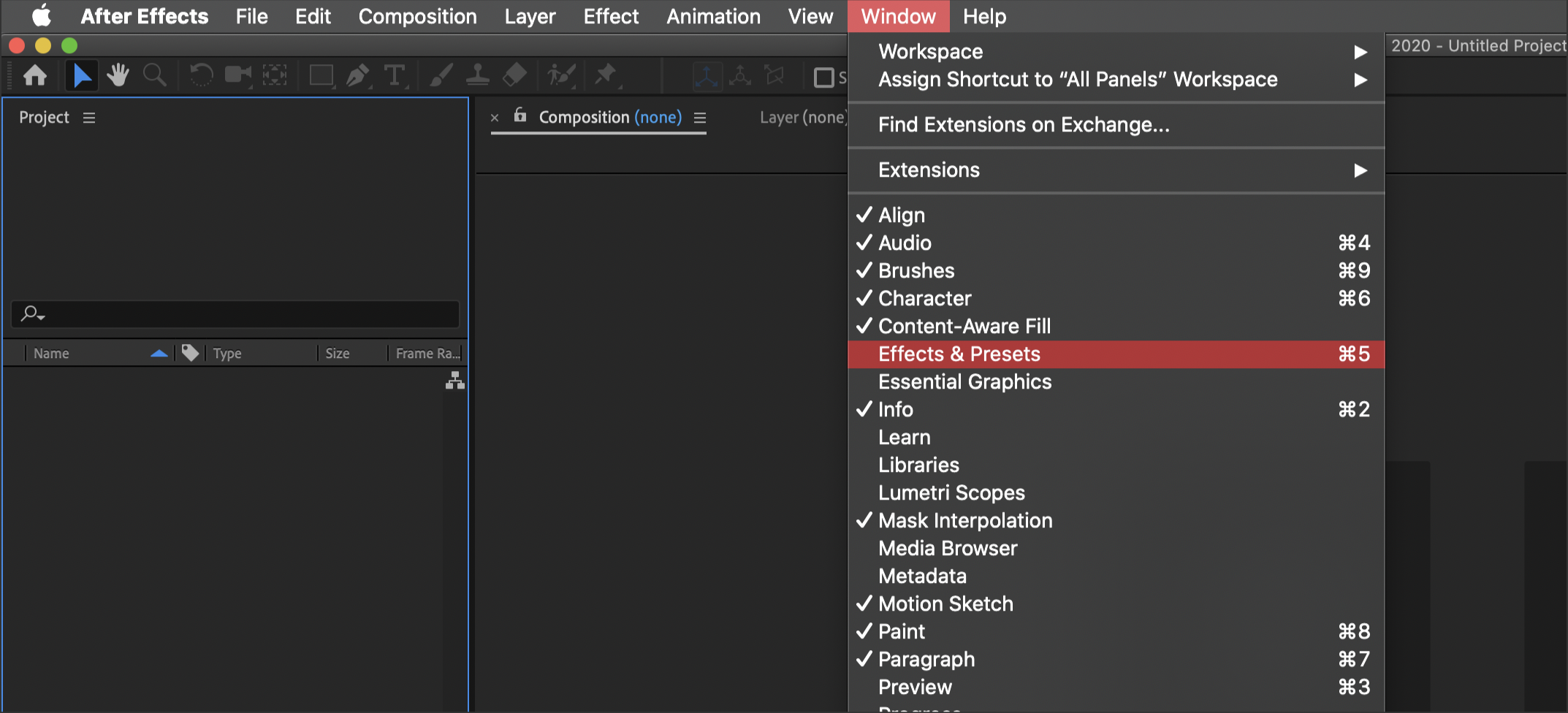Choose Libraries panel in Window menu

pos(1116,465)
